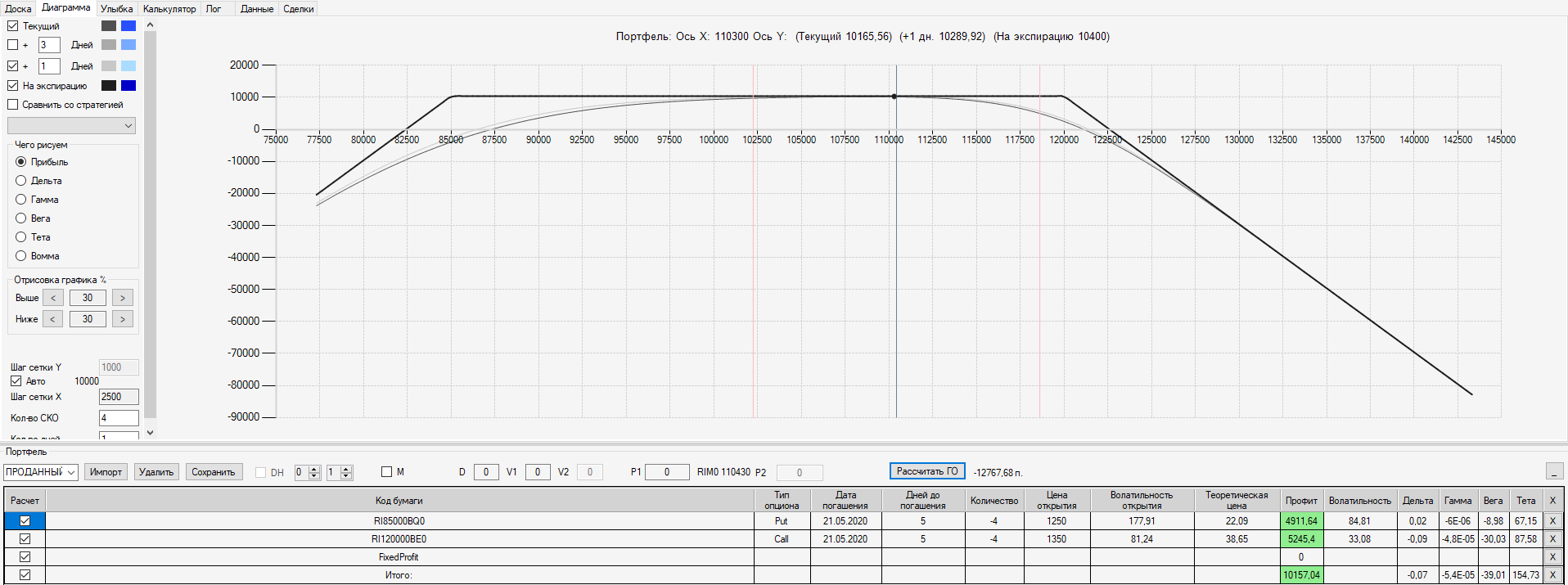Uncheck Расчет for RI120000BE0 row

25,539
